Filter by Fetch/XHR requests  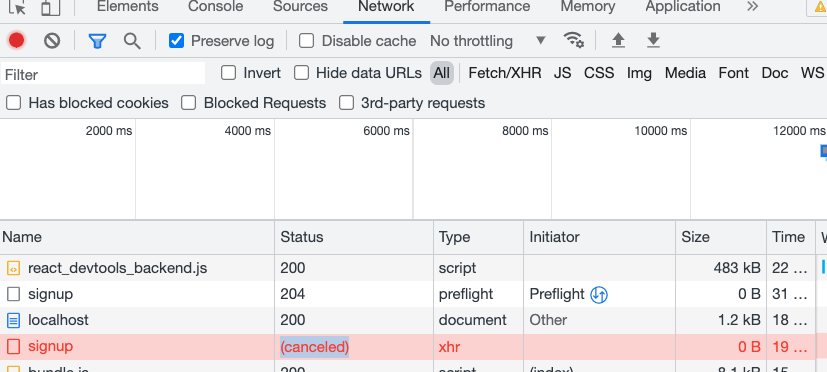click(x=505, y=73)
